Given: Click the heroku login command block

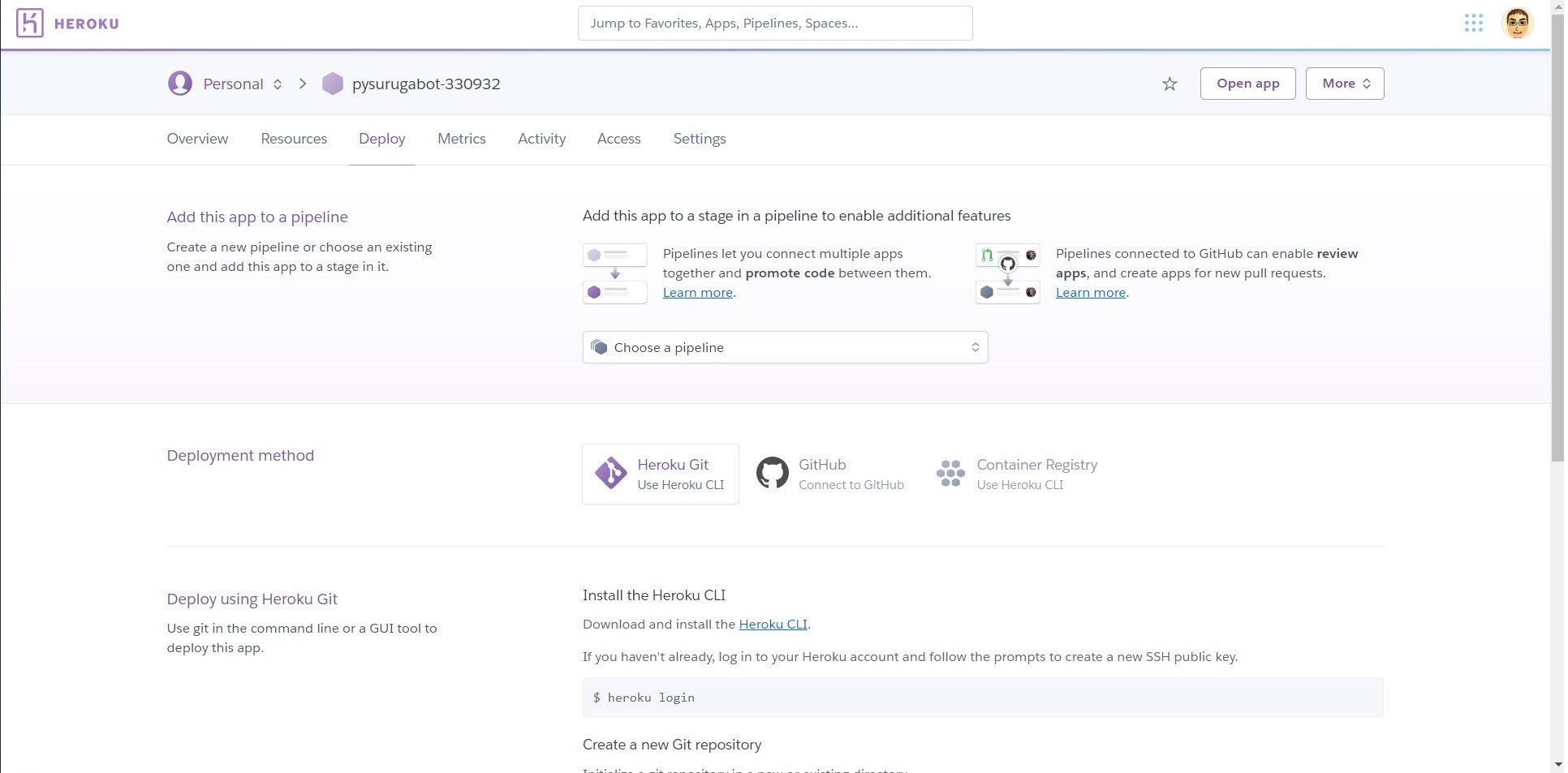Looking at the screenshot, I should [x=983, y=697].
